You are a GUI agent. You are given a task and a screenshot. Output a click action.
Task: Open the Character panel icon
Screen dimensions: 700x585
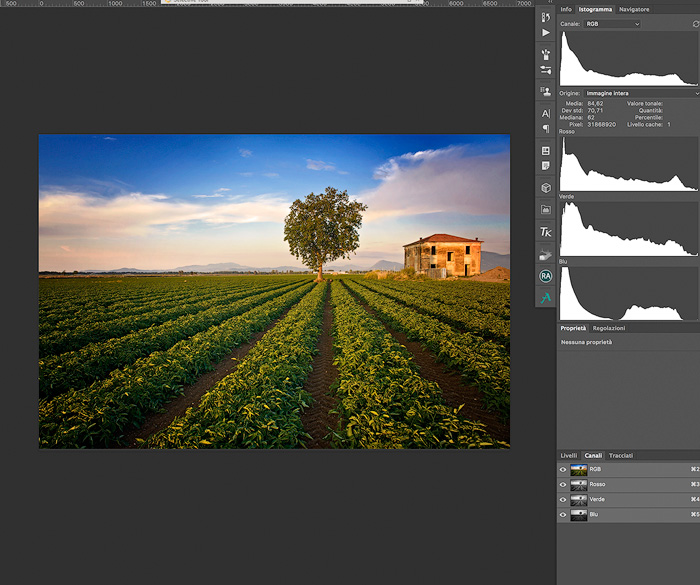coord(546,113)
